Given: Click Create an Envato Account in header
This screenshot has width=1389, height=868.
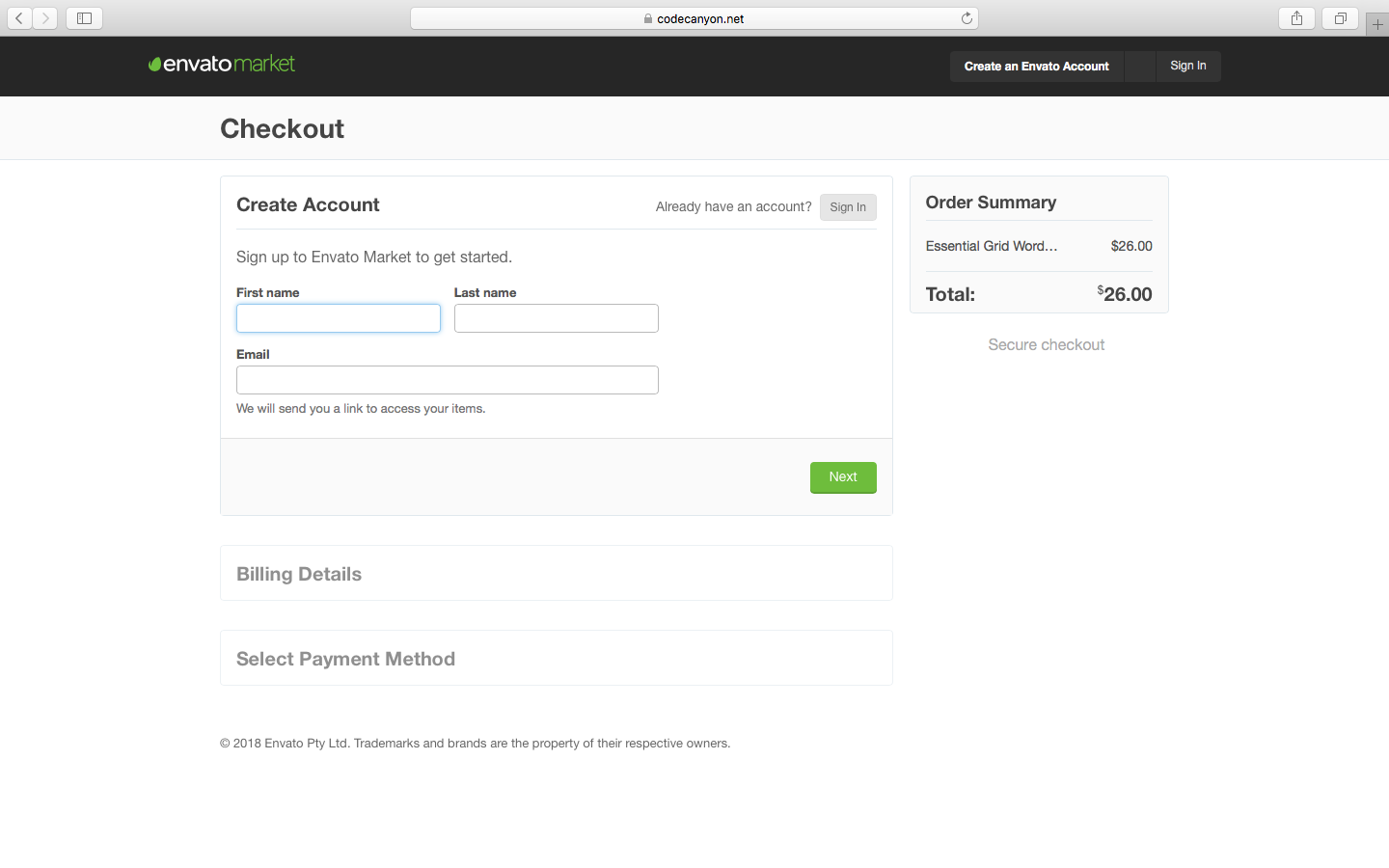Looking at the screenshot, I should (1036, 67).
